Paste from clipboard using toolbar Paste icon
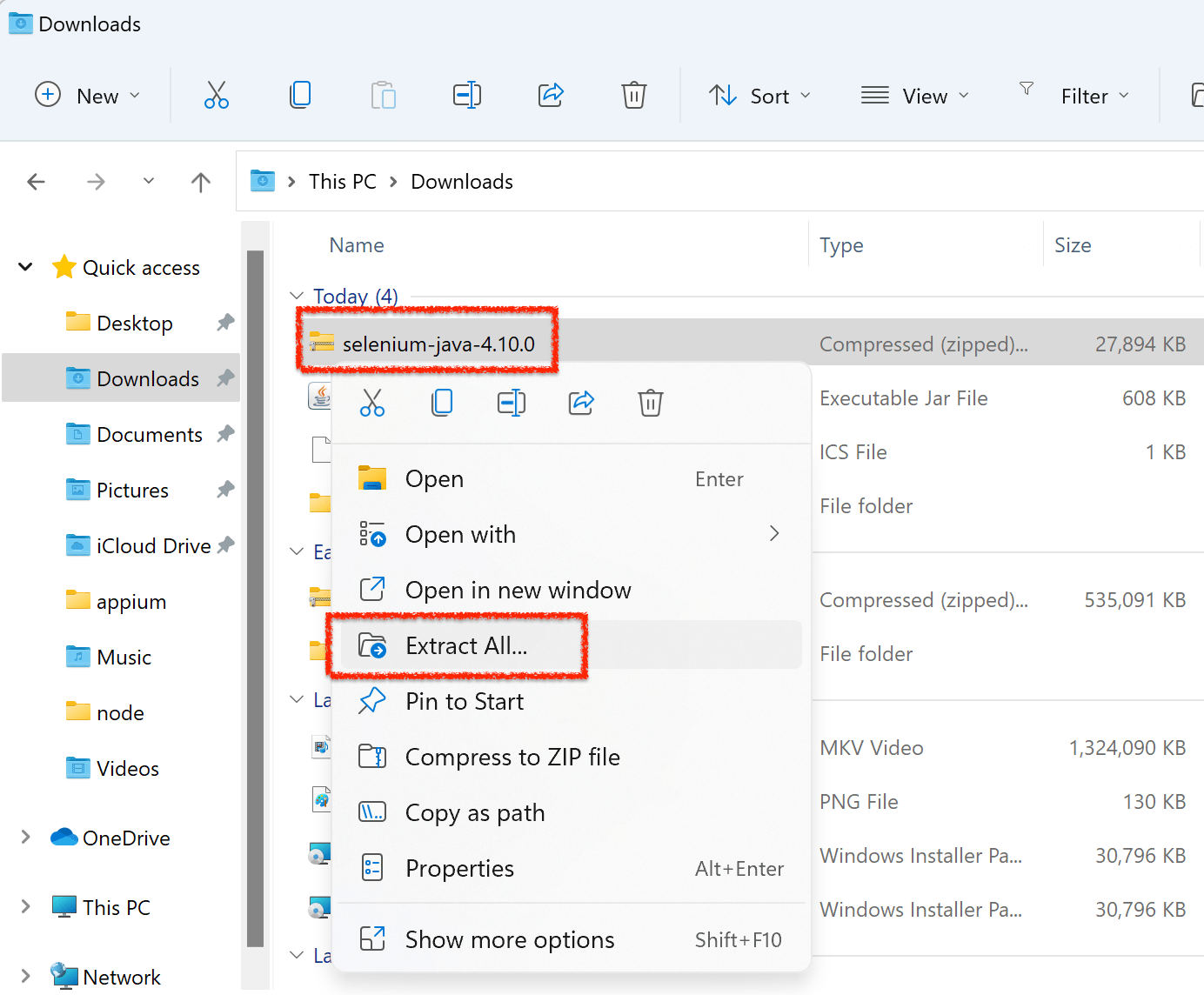 383,95
